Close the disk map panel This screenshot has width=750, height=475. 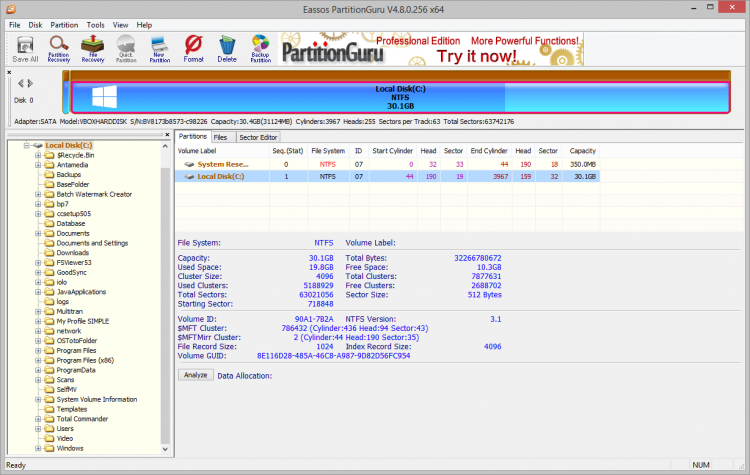click(x=9, y=72)
